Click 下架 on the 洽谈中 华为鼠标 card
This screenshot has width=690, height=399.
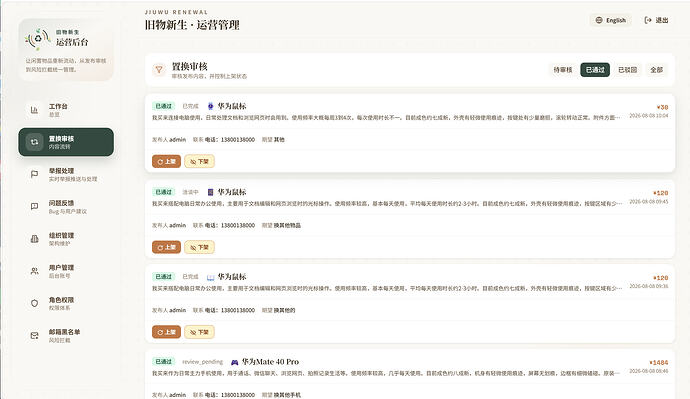tap(199, 247)
